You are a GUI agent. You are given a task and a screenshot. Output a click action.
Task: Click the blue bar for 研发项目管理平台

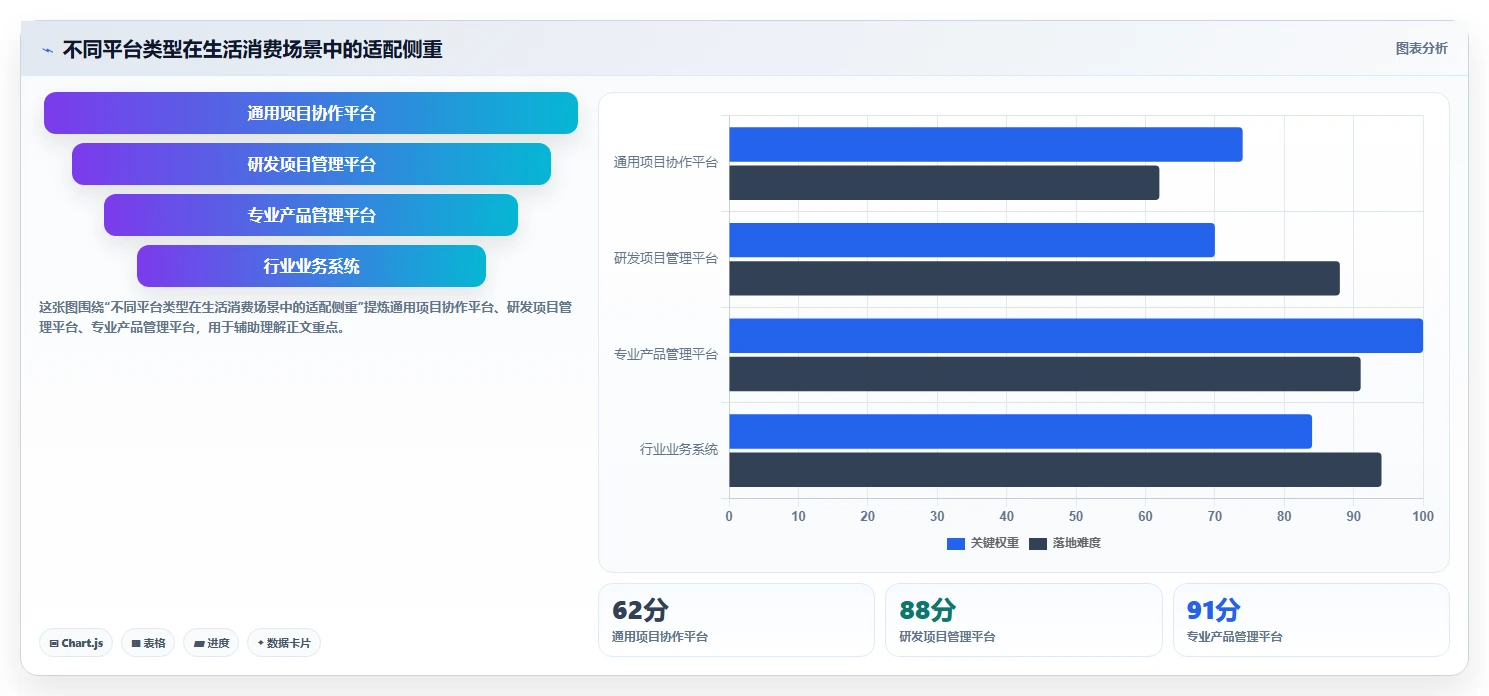tap(972, 240)
